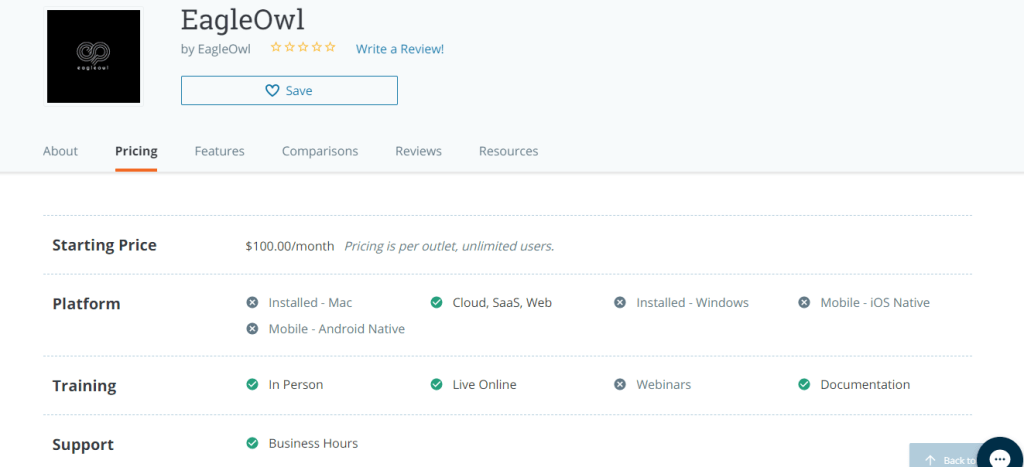
Task: Click the Installed - Mac text
Action: (x=310, y=302)
